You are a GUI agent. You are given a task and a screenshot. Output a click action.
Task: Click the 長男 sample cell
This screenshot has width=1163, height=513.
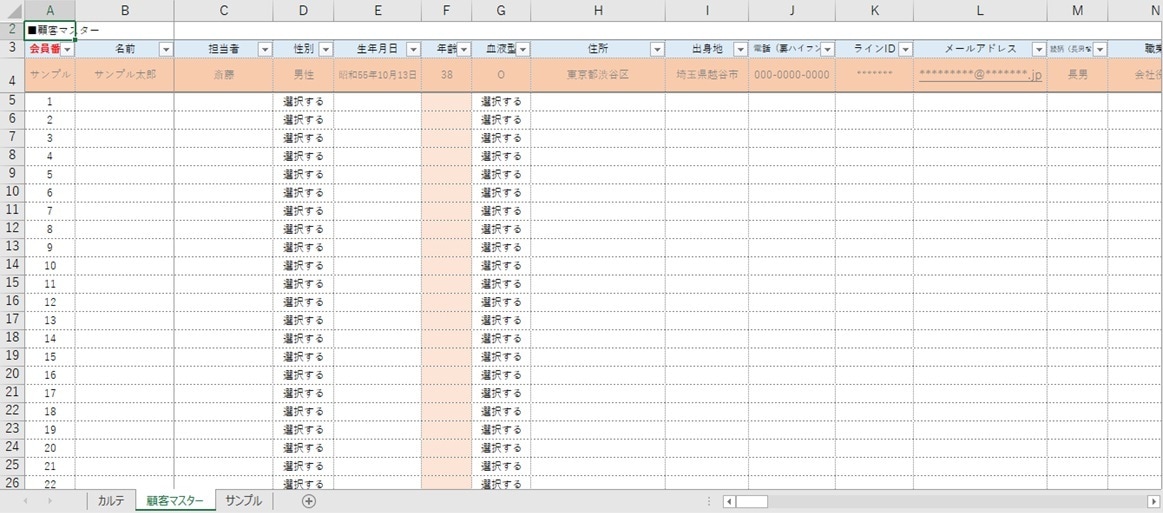click(1078, 75)
